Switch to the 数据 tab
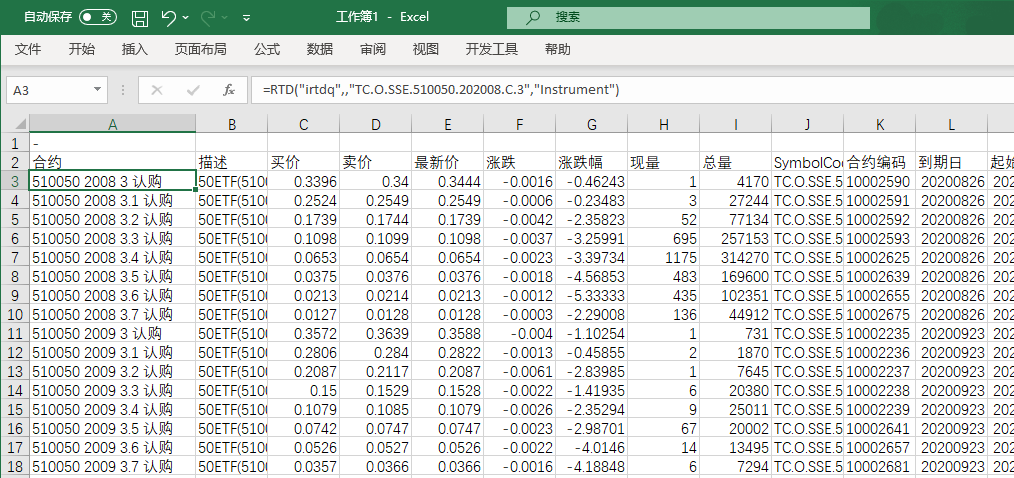This screenshot has height=478, width=1014. pos(319,49)
